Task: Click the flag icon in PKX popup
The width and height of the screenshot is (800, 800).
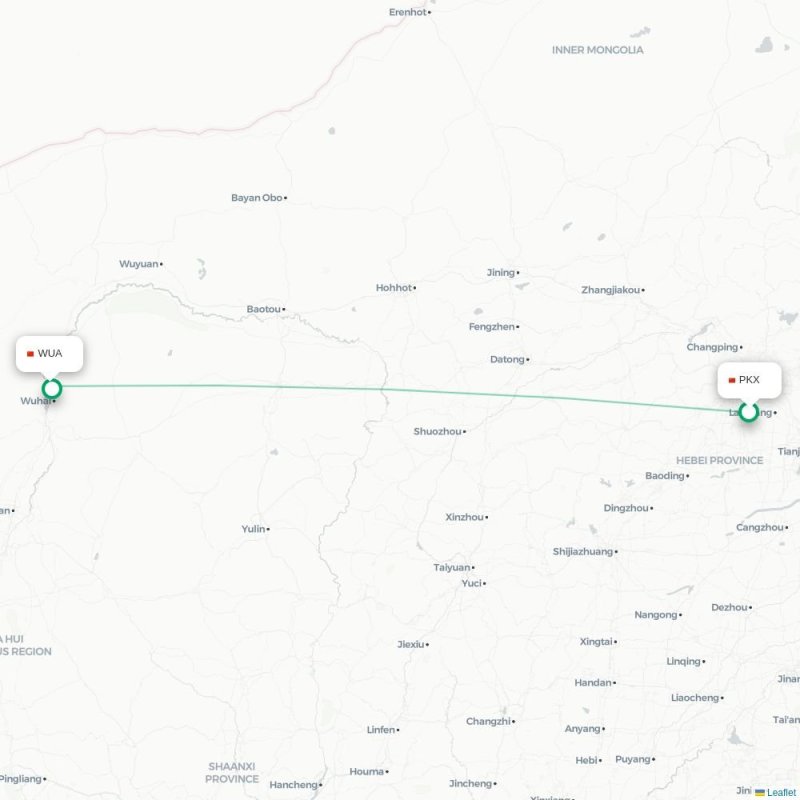Action: tap(732, 380)
